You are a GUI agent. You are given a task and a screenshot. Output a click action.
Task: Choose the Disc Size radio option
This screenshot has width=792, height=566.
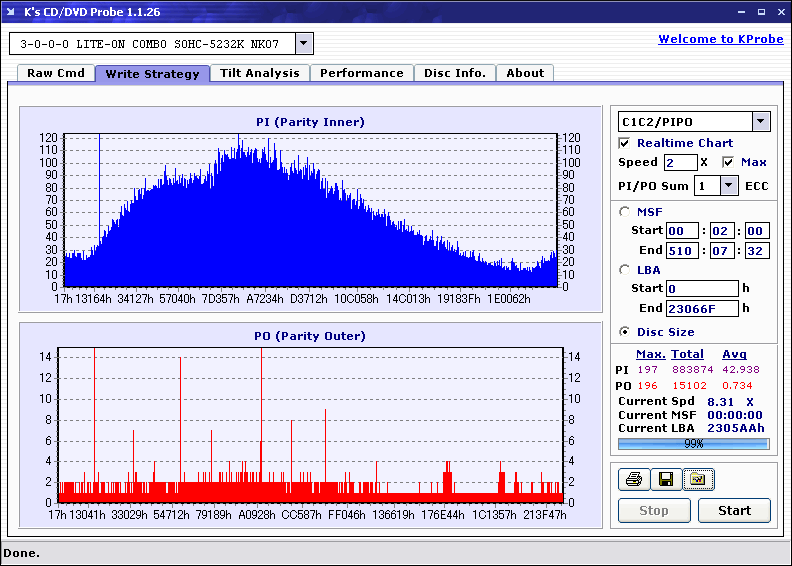coord(625,332)
